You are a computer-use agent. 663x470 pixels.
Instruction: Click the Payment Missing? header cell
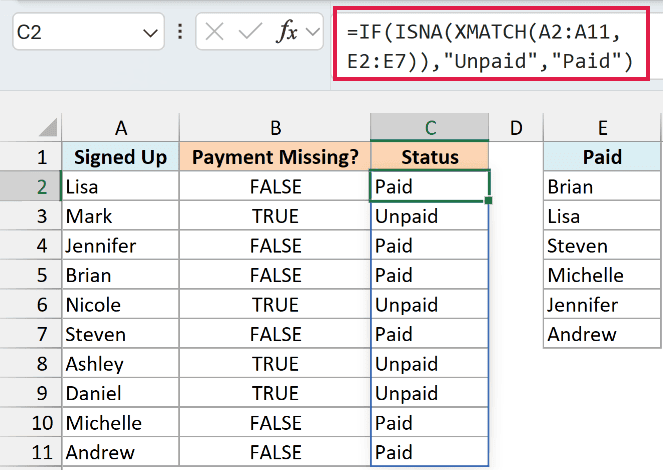coord(275,157)
